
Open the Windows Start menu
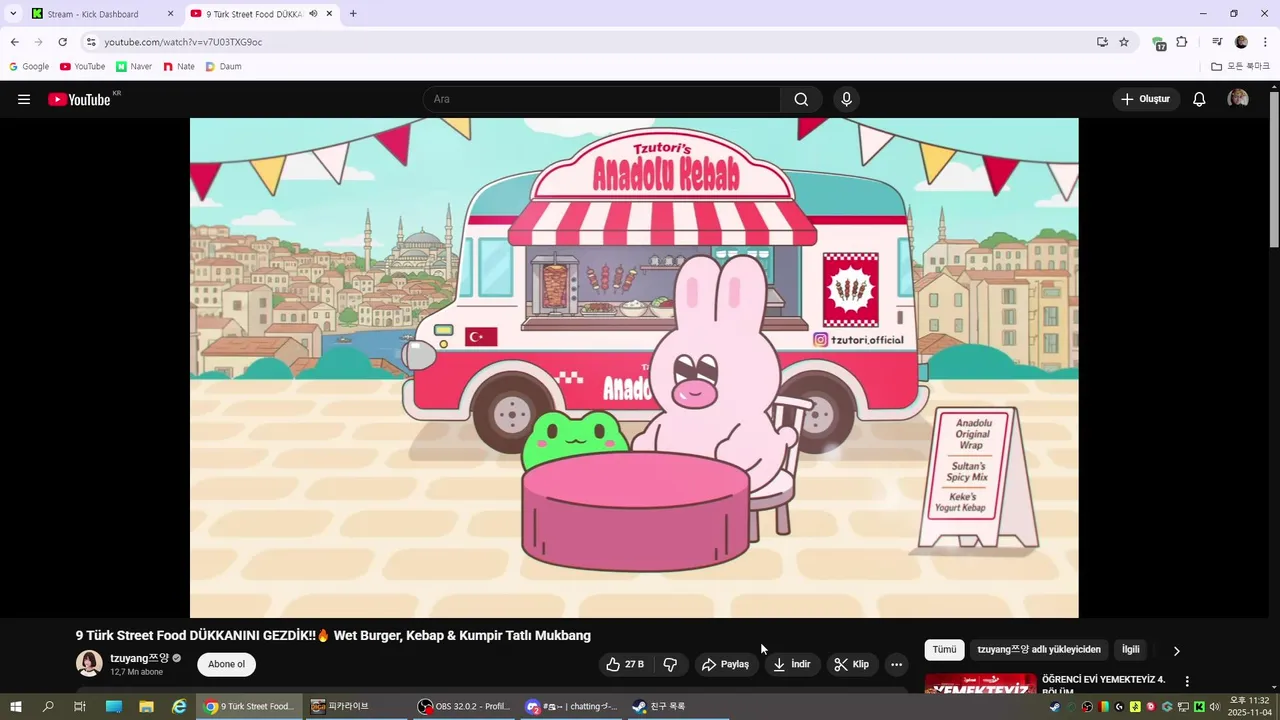pos(16,706)
